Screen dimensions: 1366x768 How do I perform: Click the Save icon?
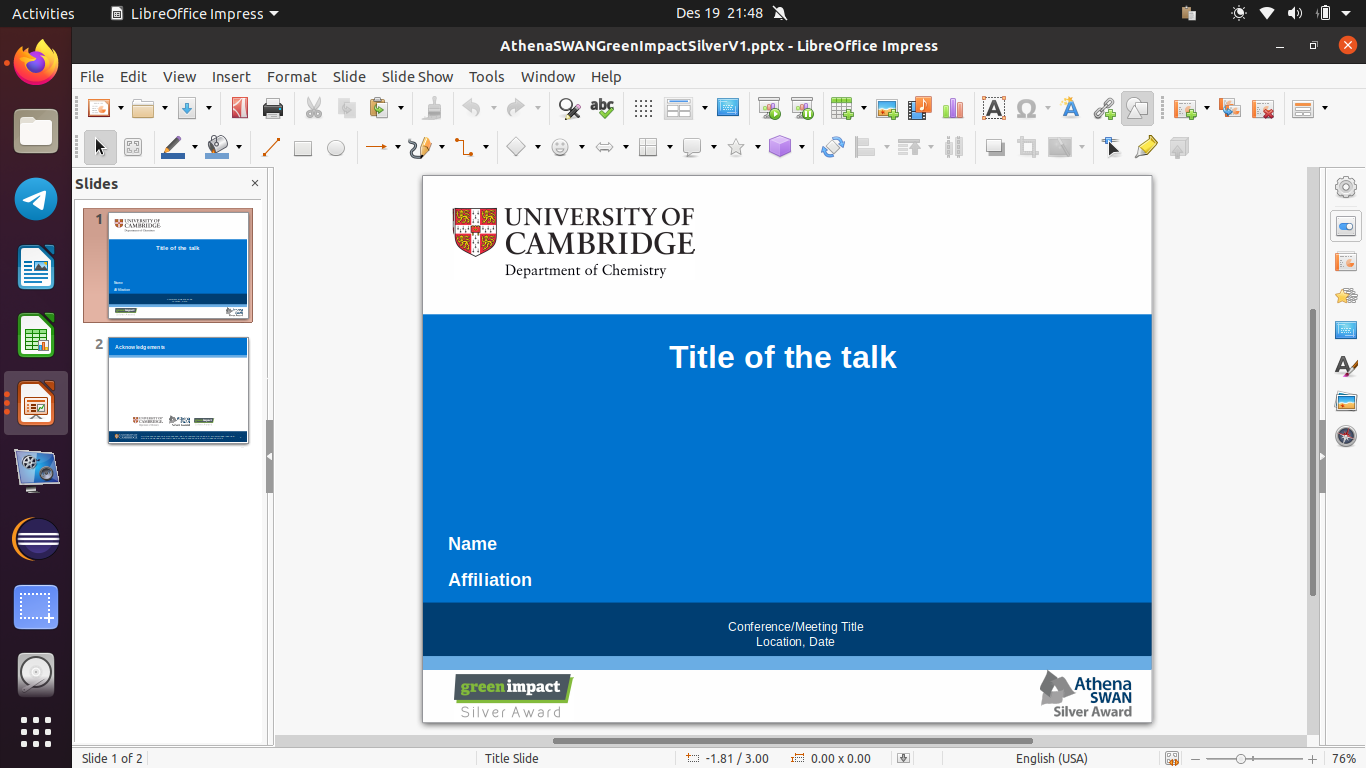pyautogui.click(x=187, y=108)
